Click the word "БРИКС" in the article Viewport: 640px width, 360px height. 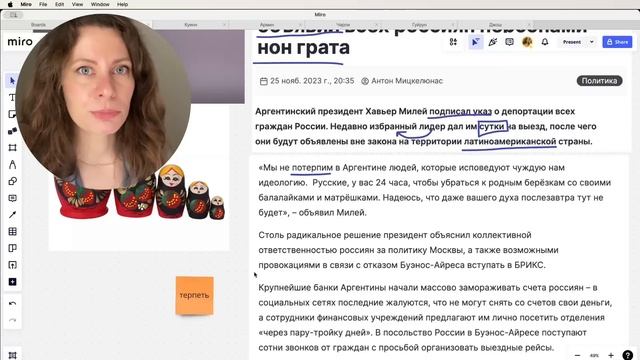(x=529, y=265)
